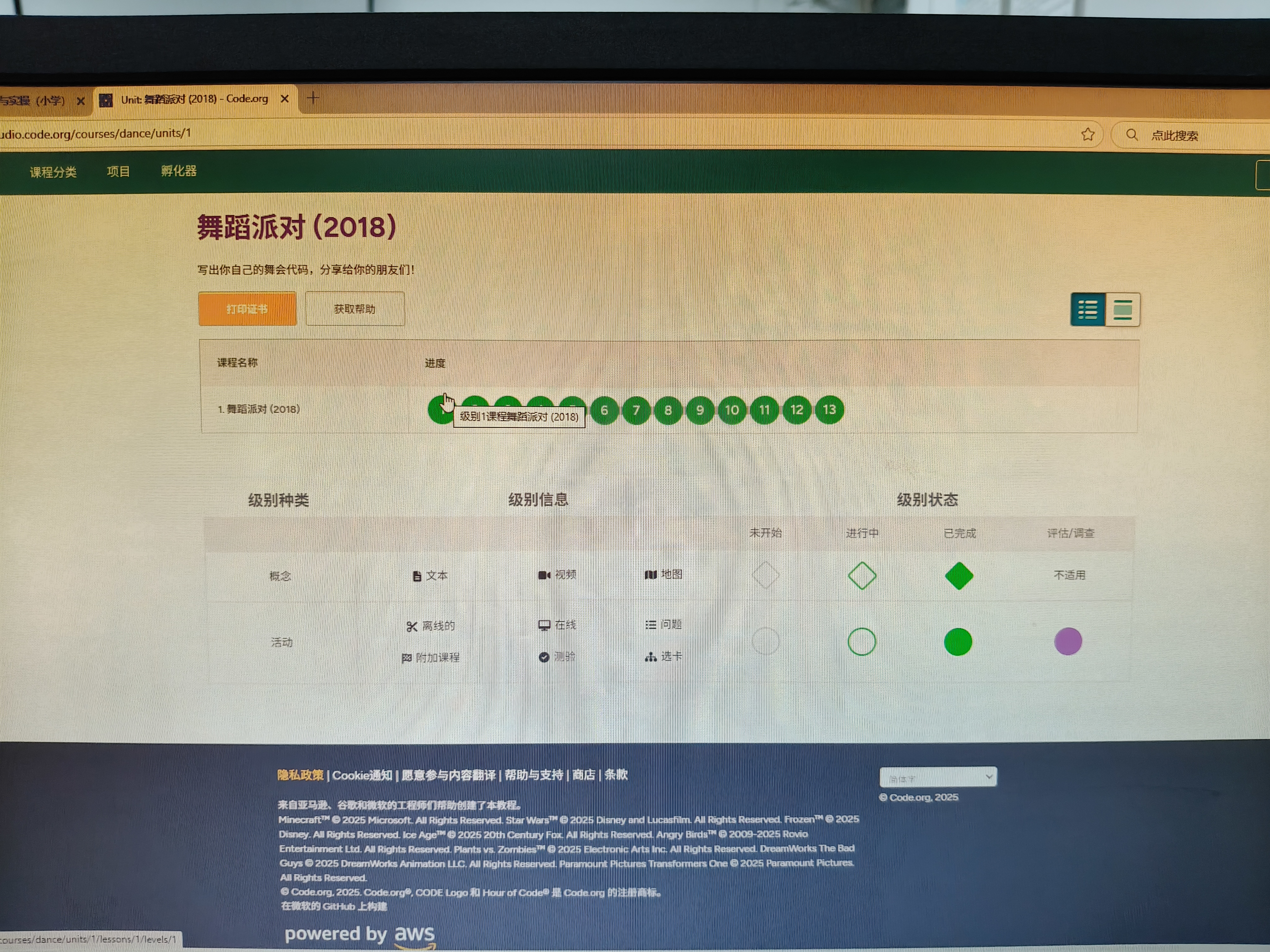Click the search magnifier icon
Viewport: 1270px width, 952px height.
coord(1132,135)
